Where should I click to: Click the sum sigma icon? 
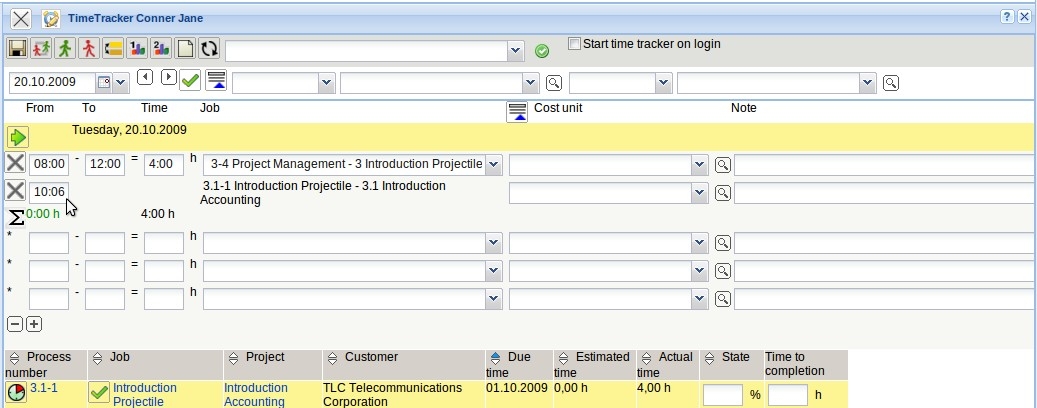17,217
